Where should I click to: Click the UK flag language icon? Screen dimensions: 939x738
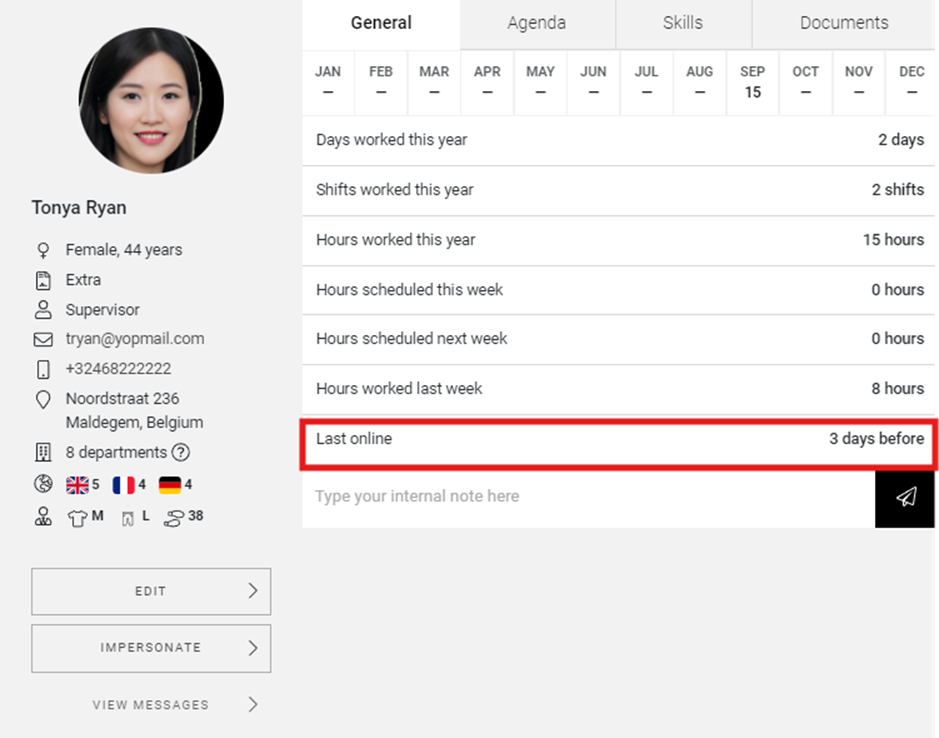pos(77,485)
